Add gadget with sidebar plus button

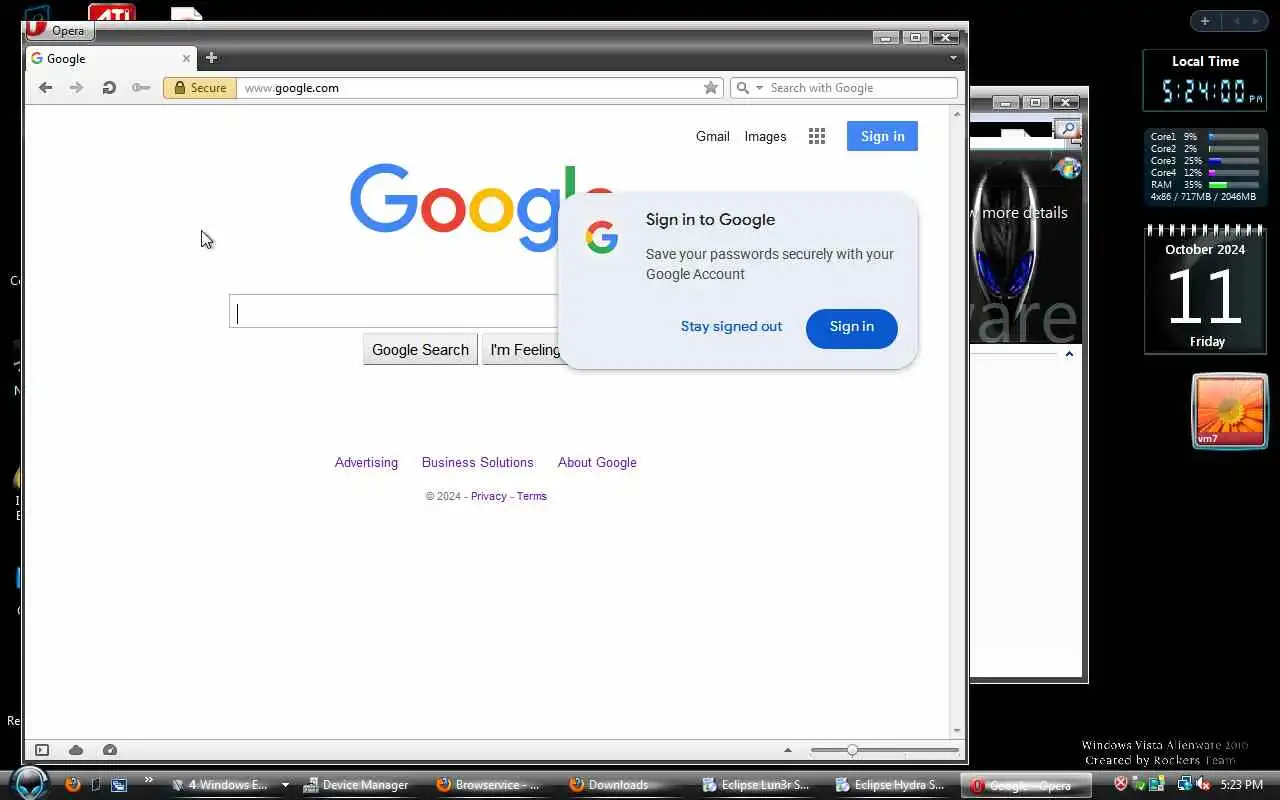(x=1205, y=21)
